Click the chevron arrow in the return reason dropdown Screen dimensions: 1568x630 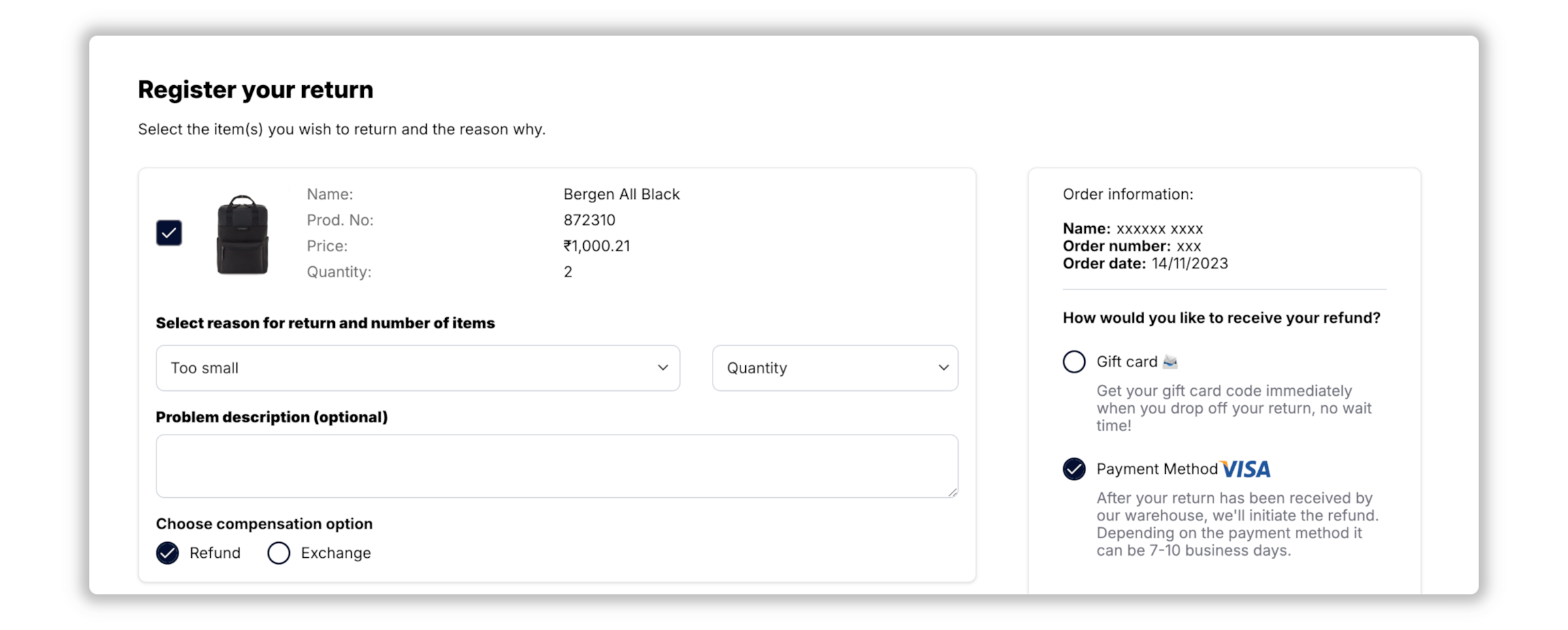pos(662,368)
